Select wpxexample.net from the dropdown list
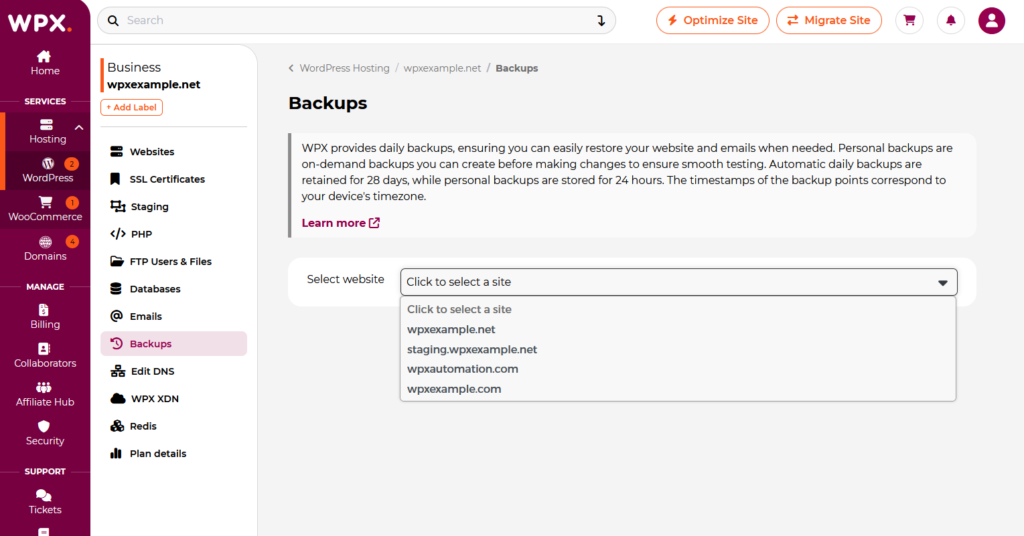The height and width of the screenshot is (536, 1024). 678,330
